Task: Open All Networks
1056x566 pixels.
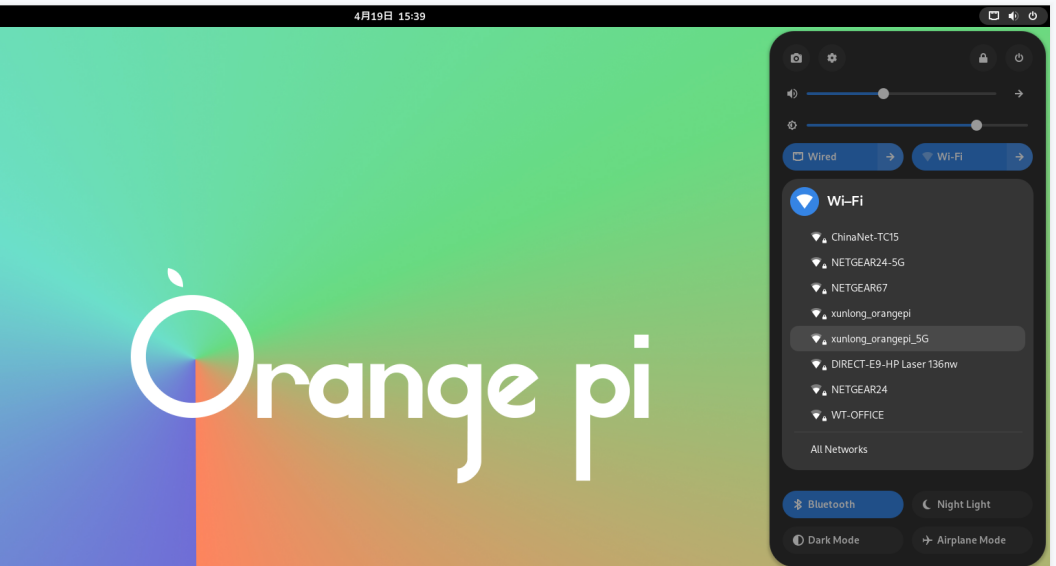Action: [x=907, y=449]
